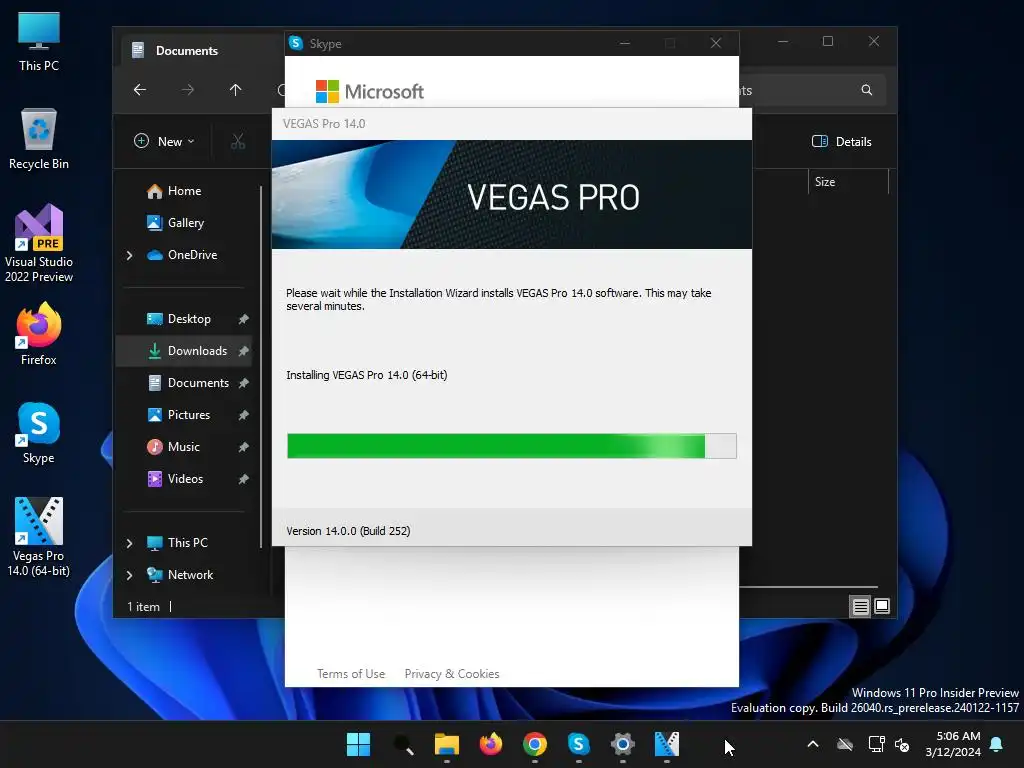The width and height of the screenshot is (1024, 768).
Task: Expand the This PC tree node
Action: (x=129, y=543)
